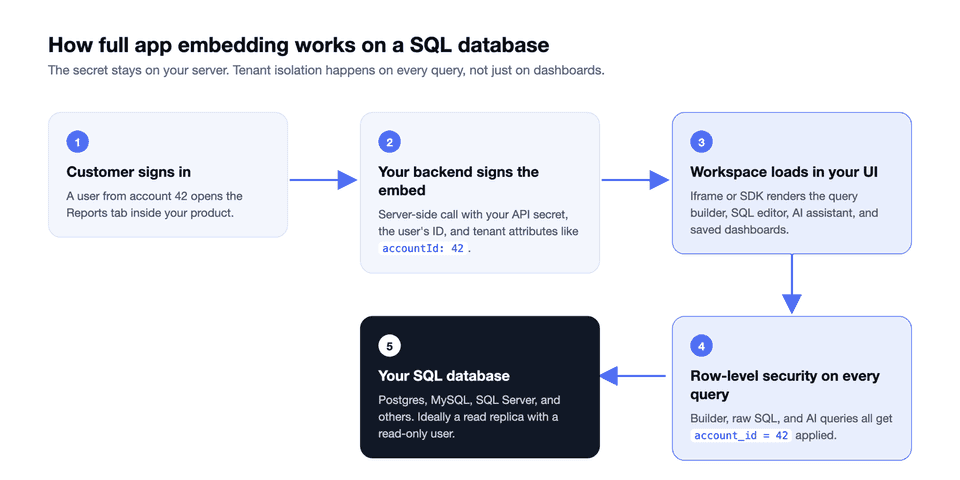The width and height of the screenshot is (960, 480).
Task: Select the "Customer signs in" heading
Action: [129, 172]
